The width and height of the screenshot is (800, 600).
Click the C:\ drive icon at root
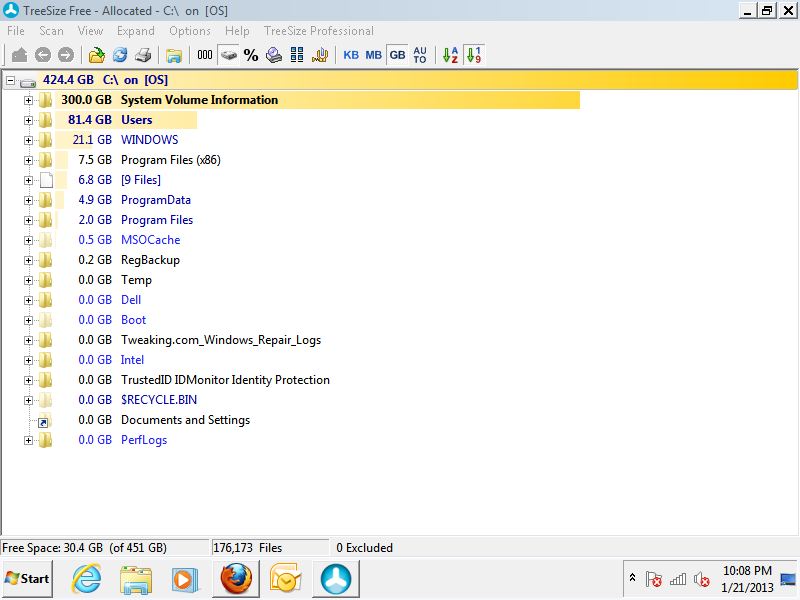[28, 82]
